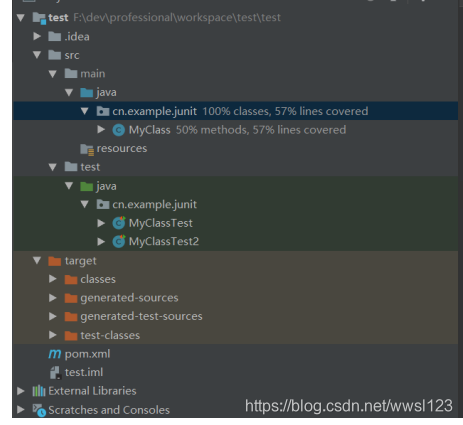Select the .idea label
Image resolution: width=463 pixels, height=425 pixels.
click(x=77, y=36)
